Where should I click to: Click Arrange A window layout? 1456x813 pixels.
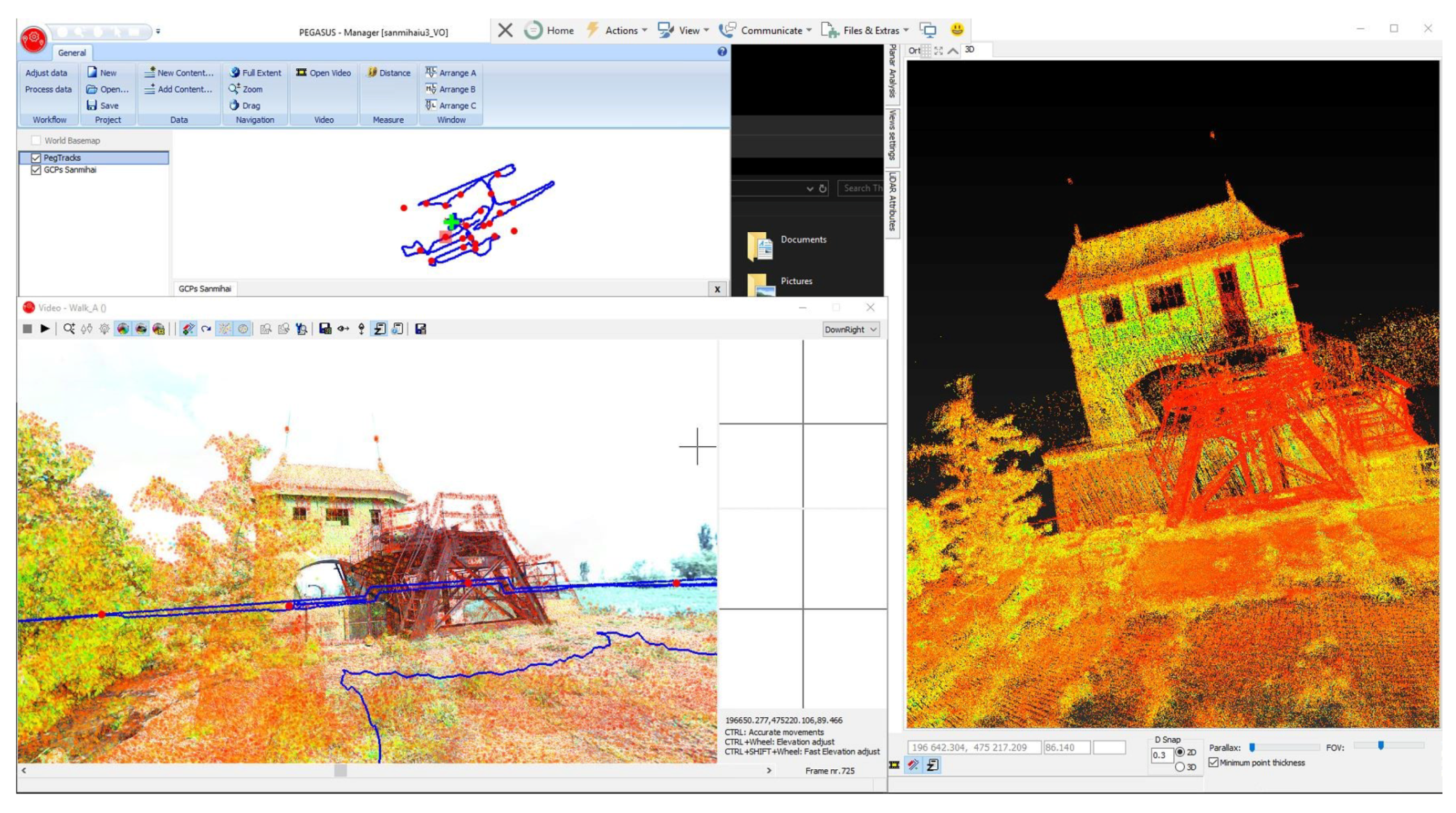[x=450, y=72]
